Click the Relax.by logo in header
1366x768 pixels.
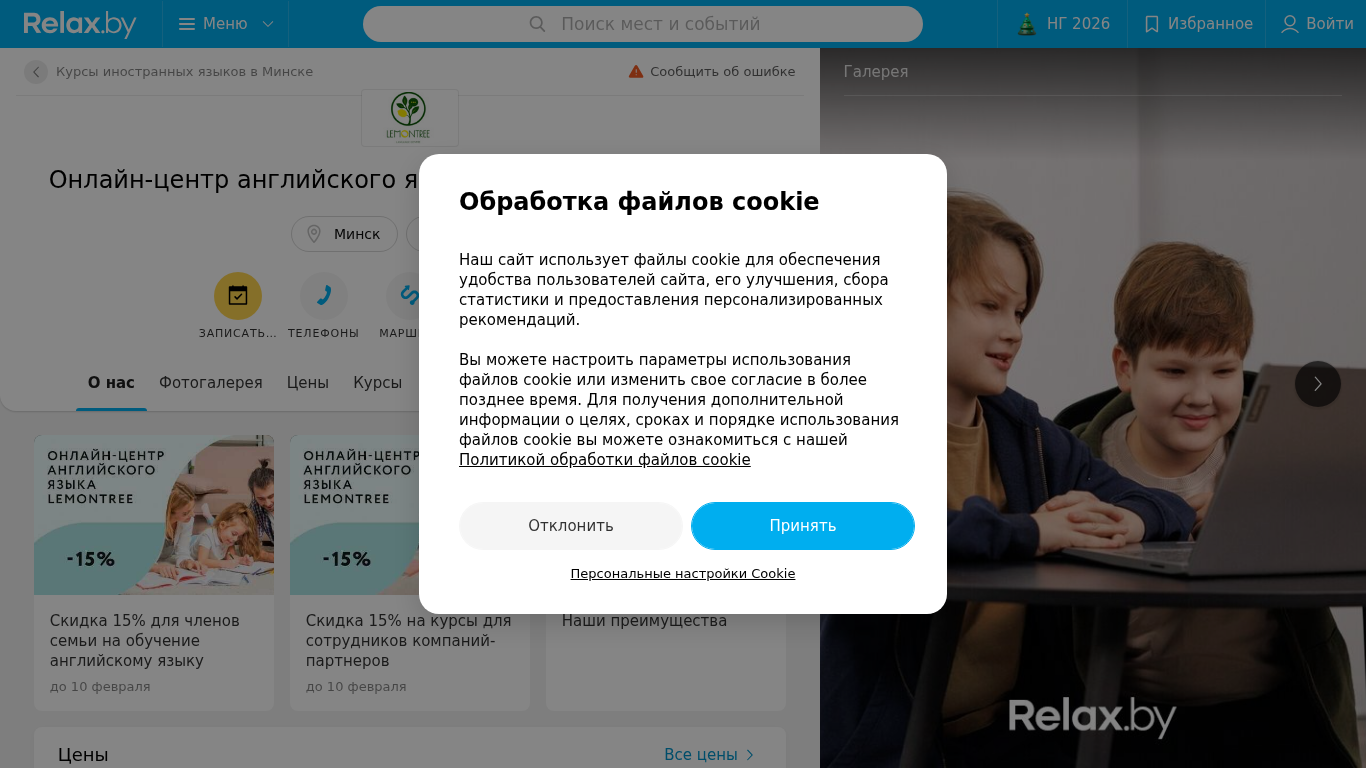click(x=80, y=24)
